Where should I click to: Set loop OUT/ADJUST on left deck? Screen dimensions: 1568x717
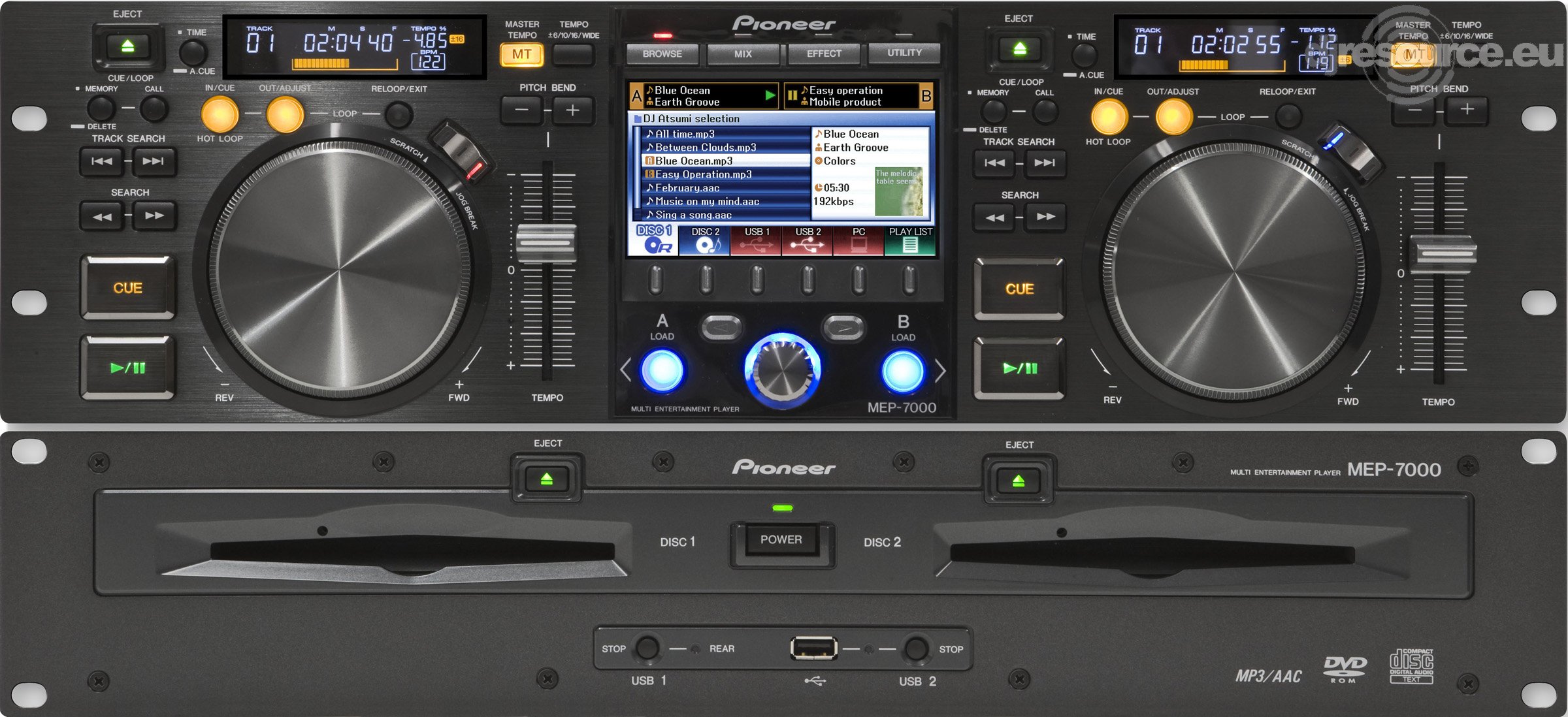[x=285, y=114]
